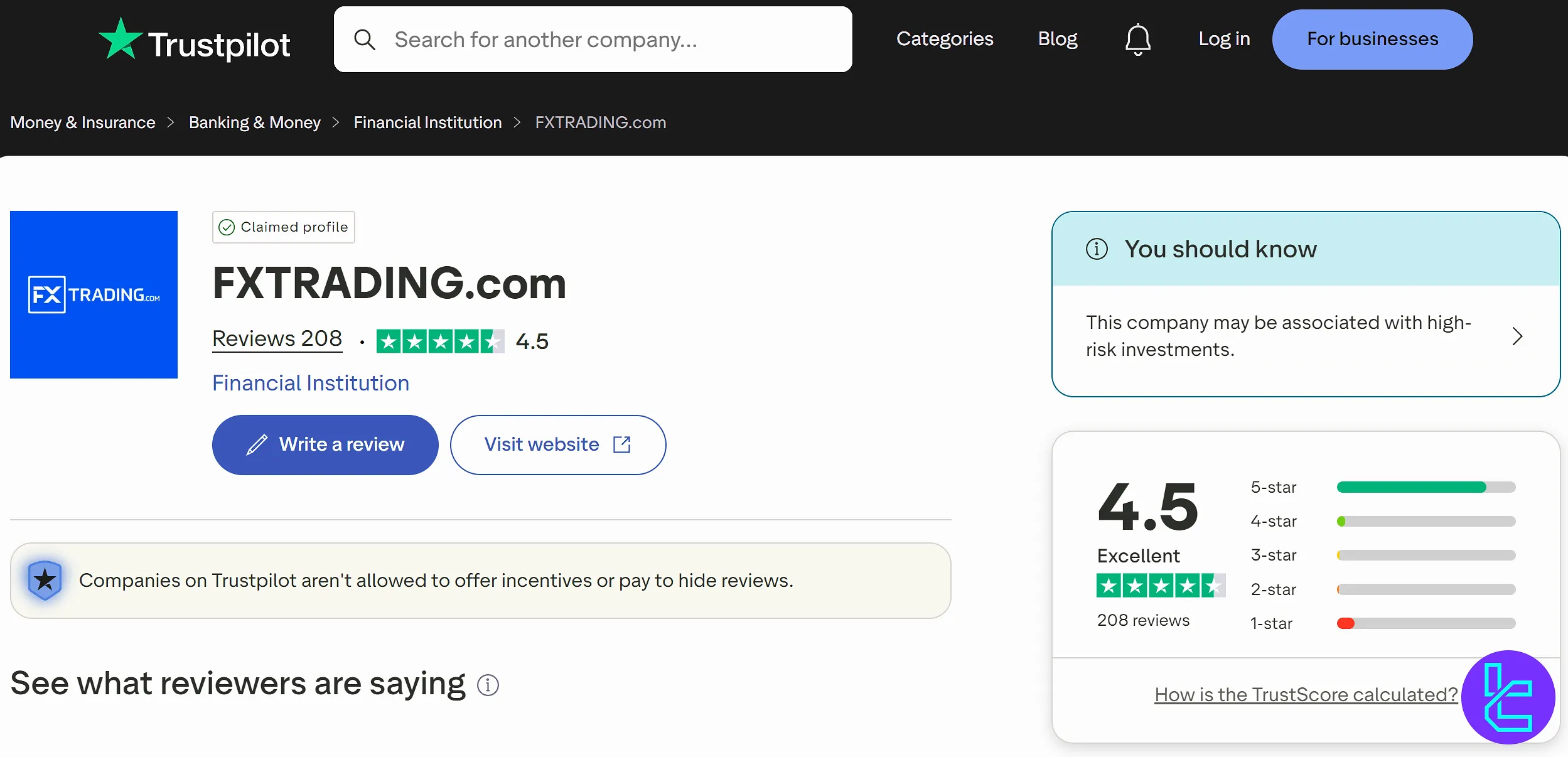Open the purple floating chat widget

pos(1508,697)
